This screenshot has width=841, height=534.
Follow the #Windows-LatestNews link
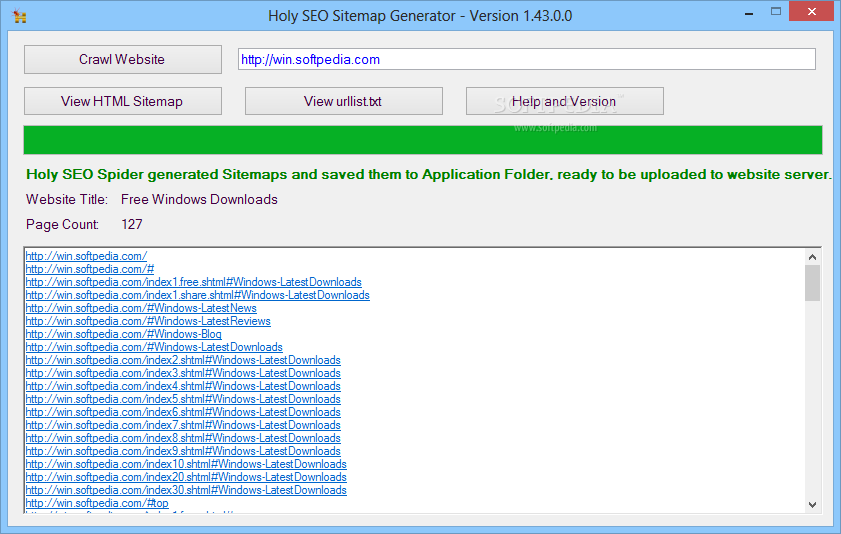pyautogui.click(x=141, y=308)
